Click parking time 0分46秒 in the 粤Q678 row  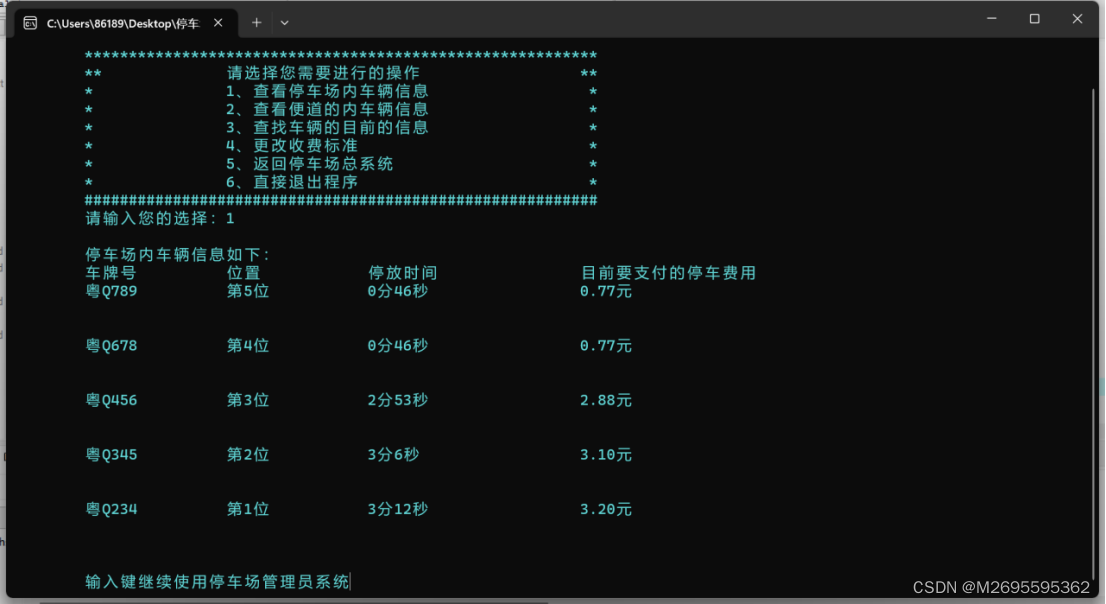coord(398,346)
